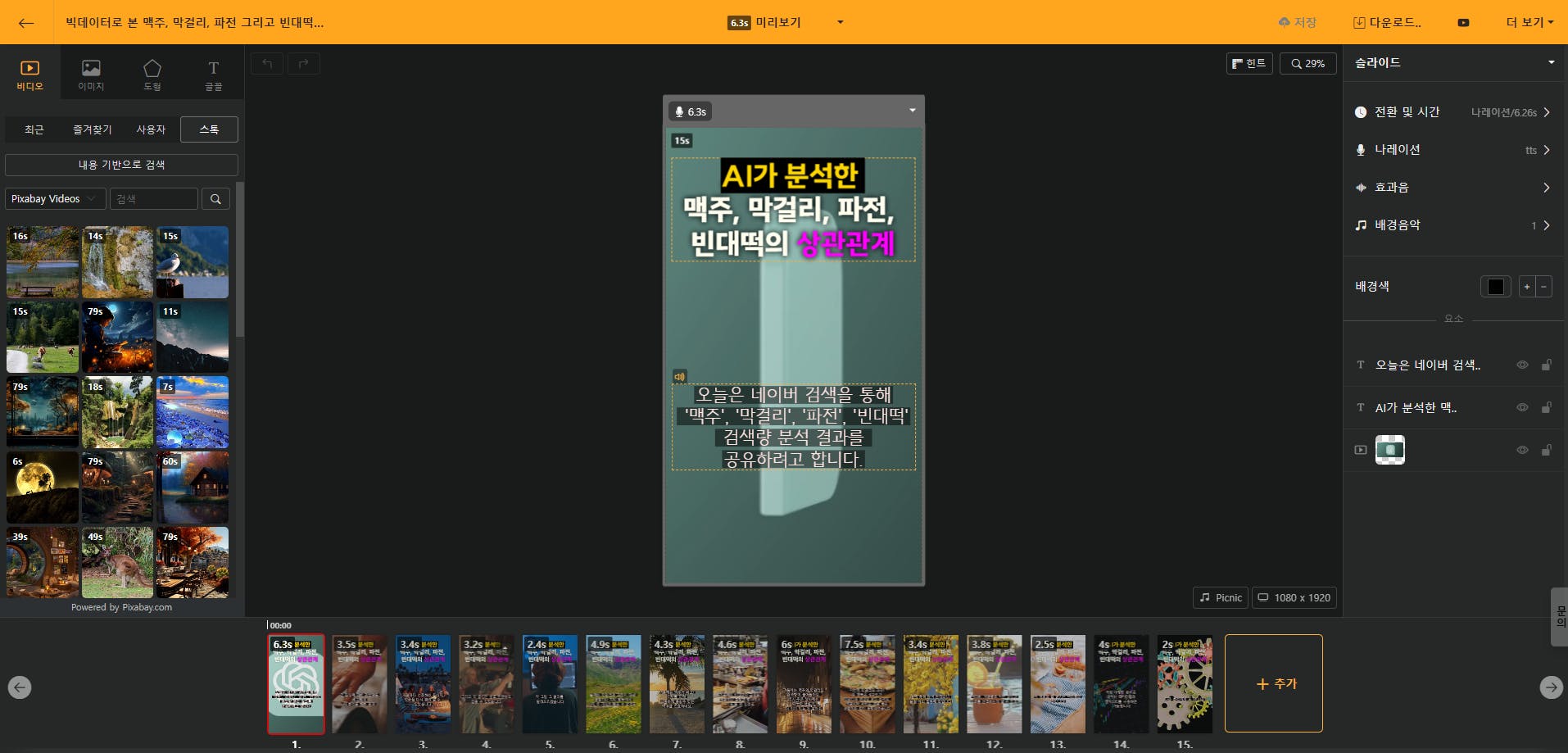This screenshot has width=1568, height=753.
Task: Lock the 오늘은 네이버 검색 layer
Action: [x=1546, y=365]
